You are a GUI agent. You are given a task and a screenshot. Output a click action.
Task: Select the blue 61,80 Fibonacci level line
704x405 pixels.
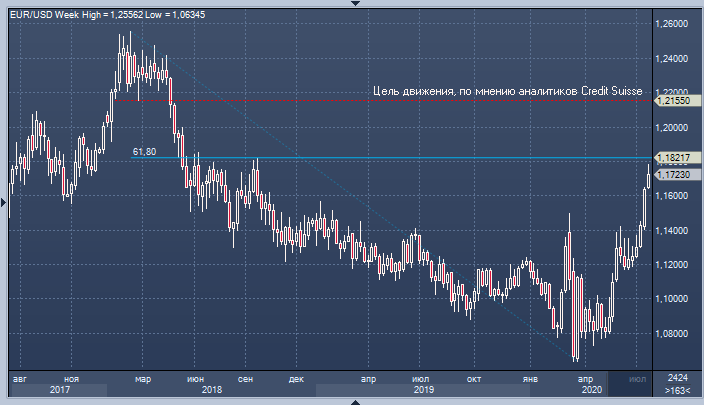coord(400,158)
